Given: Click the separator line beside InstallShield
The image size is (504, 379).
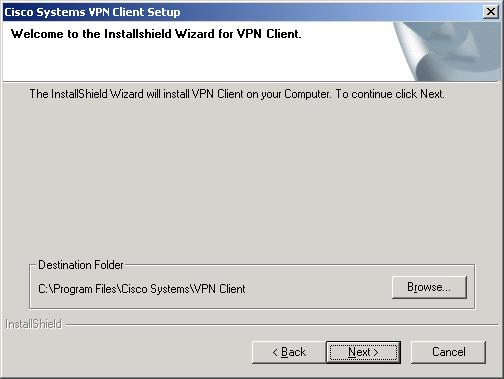Looking at the screenshot, I should point(283,324).
